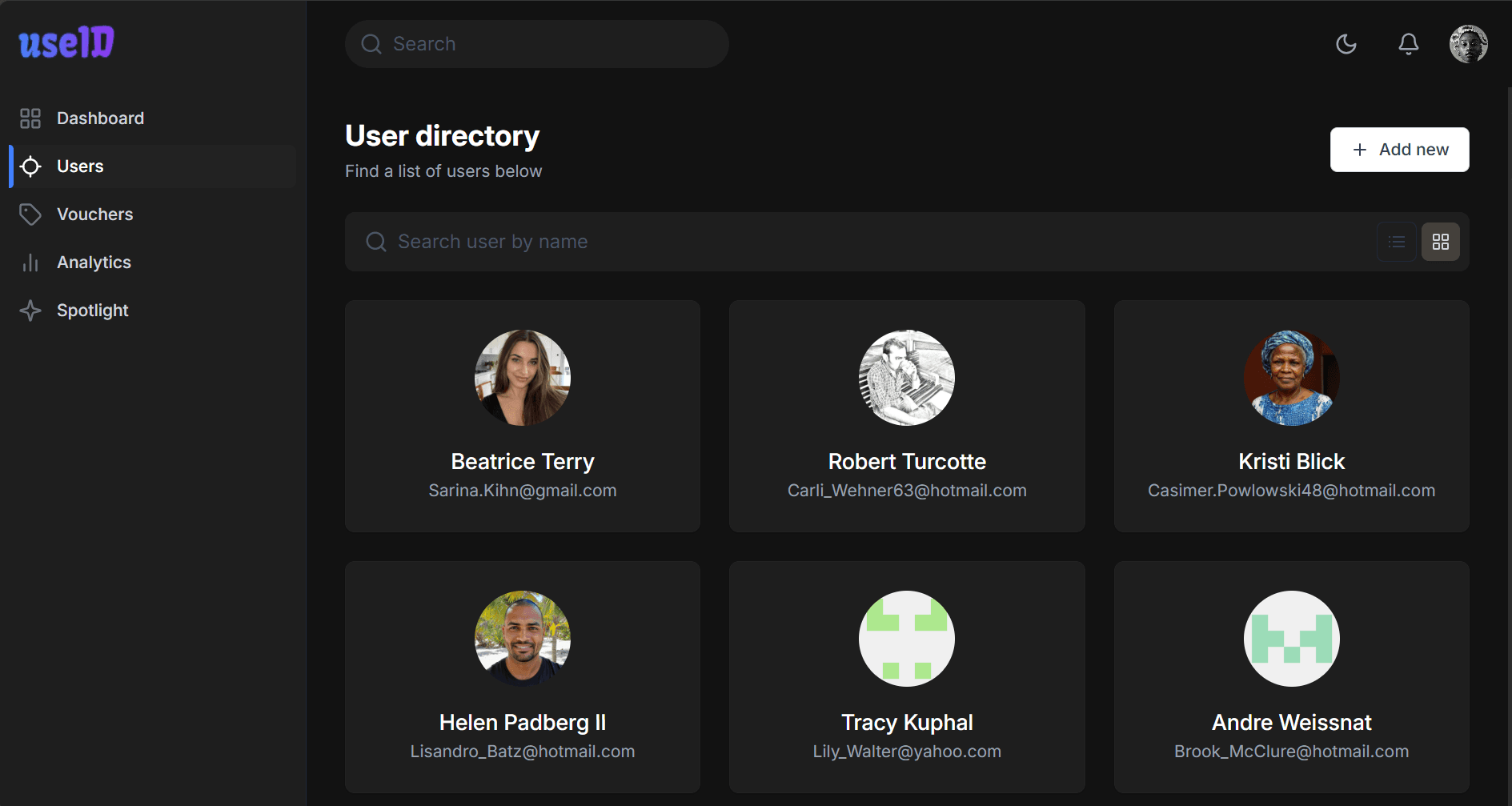This screenshot has width=1512, height=806.
Task: Open Helen Padberg II's avatar
Action: 523,639
